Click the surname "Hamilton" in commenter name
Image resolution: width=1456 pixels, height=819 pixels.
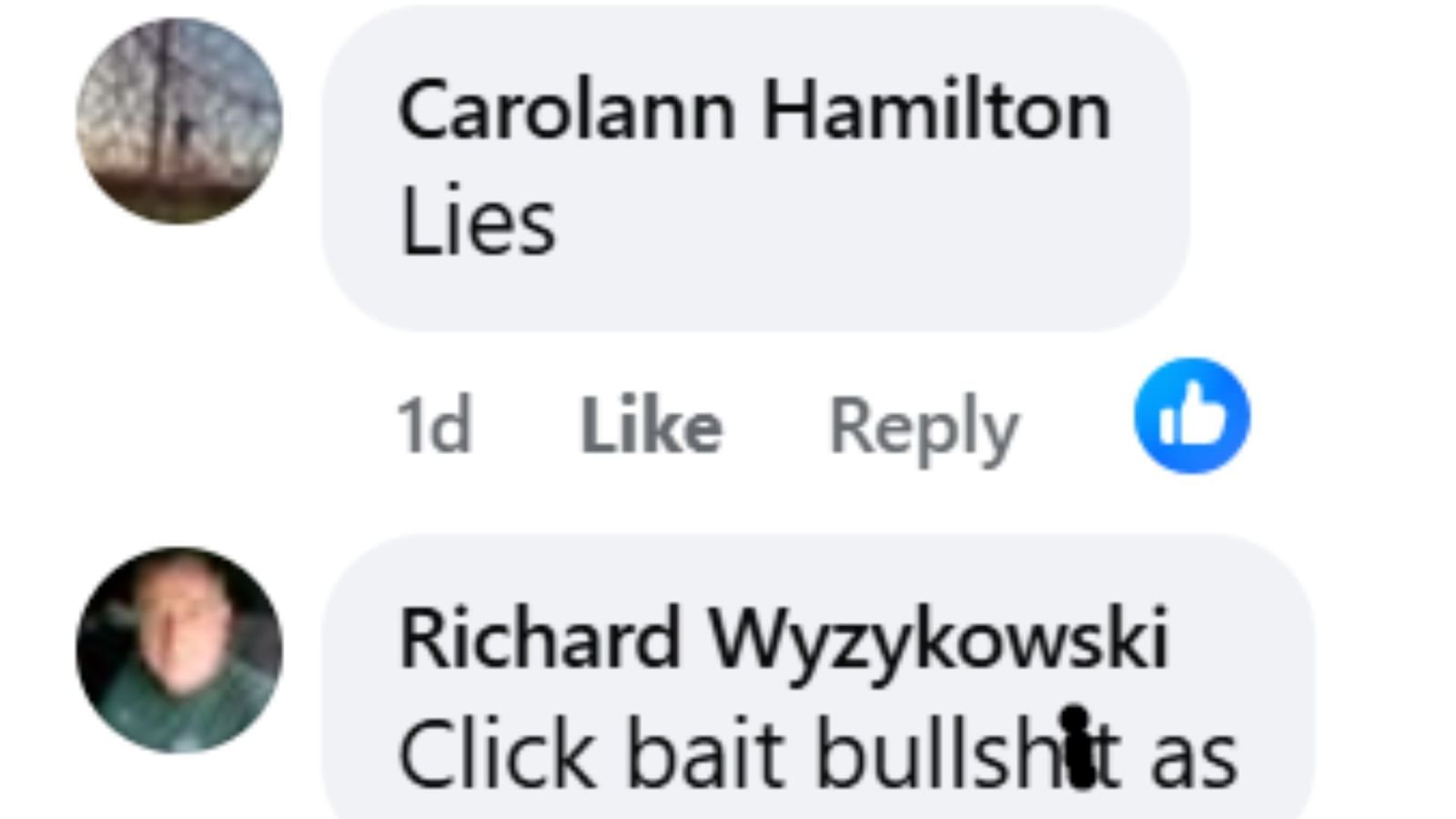pos(936,110)
